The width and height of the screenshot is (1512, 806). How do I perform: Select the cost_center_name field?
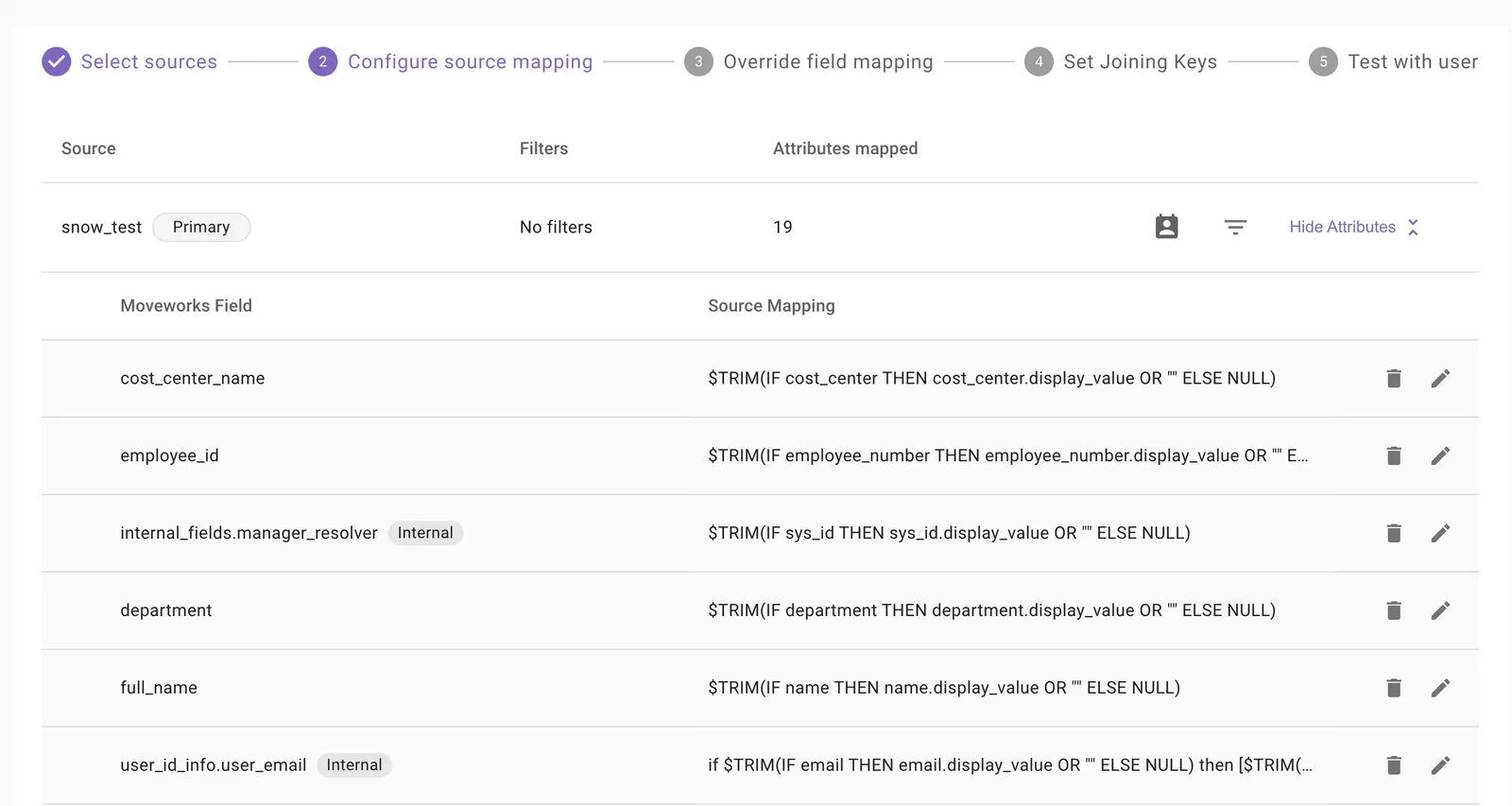click(x=193, y=378)
